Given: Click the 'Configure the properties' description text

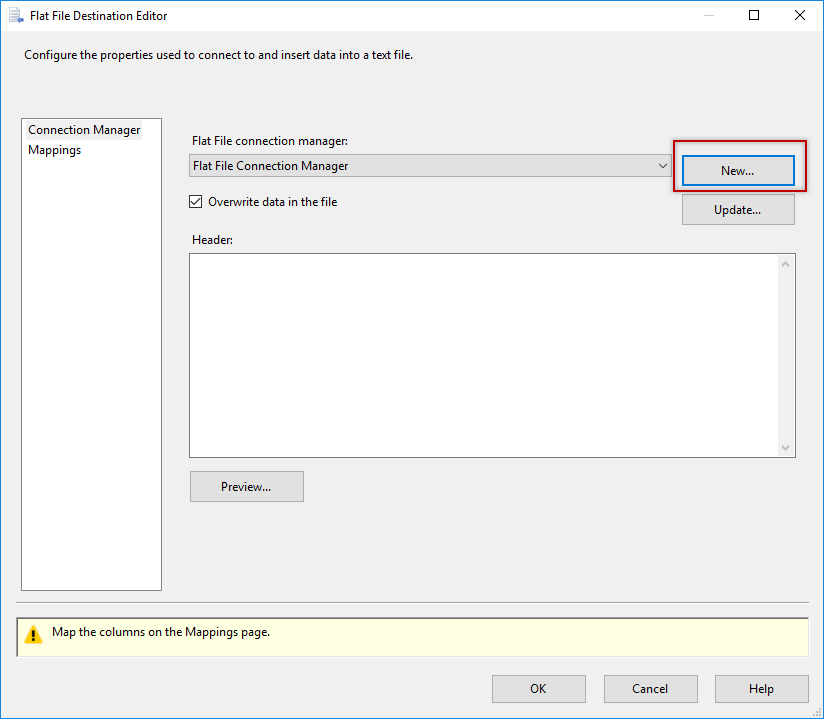Looking at the screenshot, I should (219, 55).
